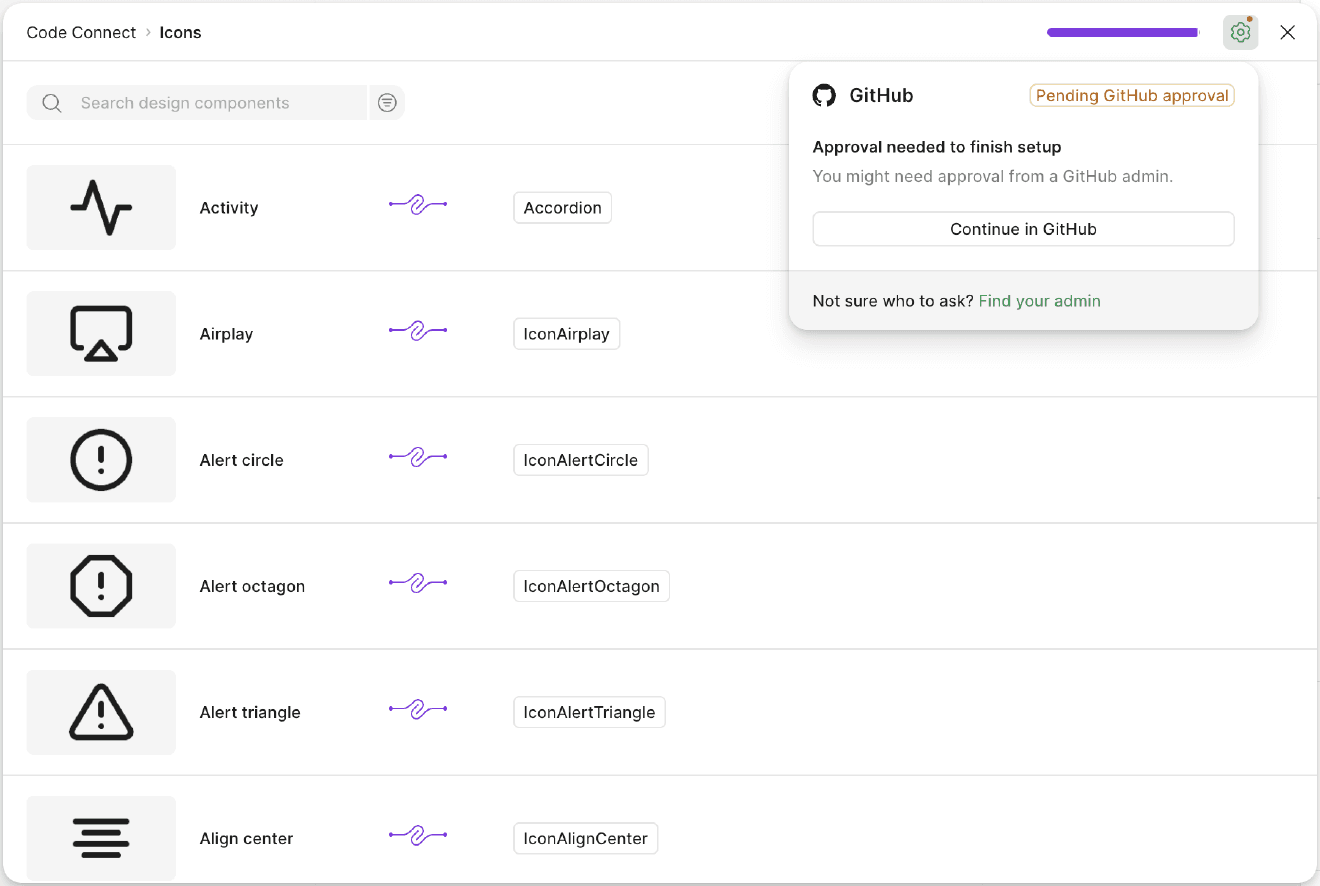Select the Activity icon thumbnail
1320x886 pixels.
click(100, 207)
